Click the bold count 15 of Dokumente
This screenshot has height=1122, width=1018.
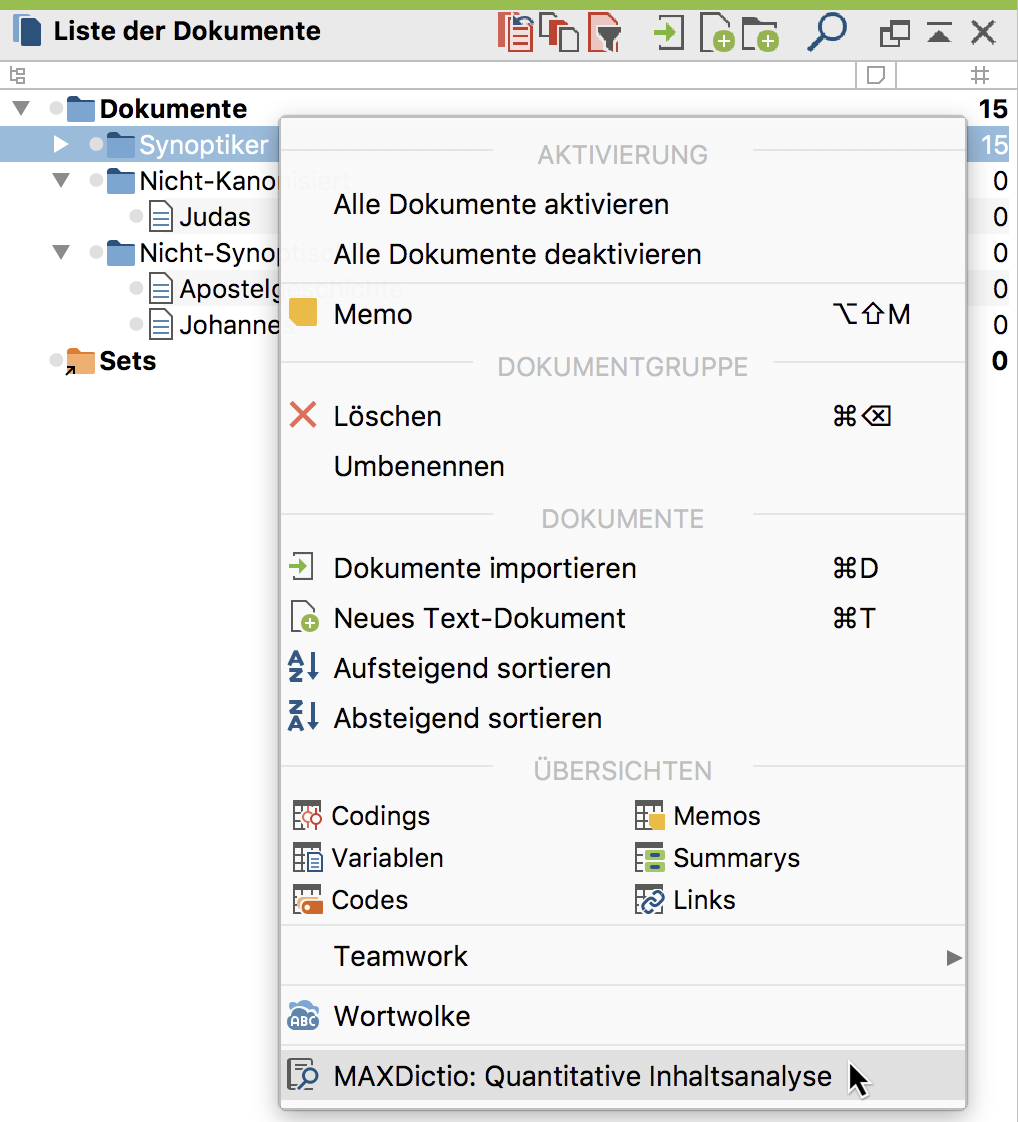[994, 109]
